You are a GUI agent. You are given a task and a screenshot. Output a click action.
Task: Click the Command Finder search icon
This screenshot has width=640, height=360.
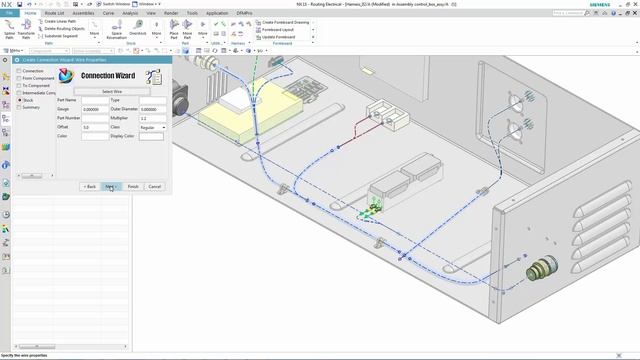point(587,13)
